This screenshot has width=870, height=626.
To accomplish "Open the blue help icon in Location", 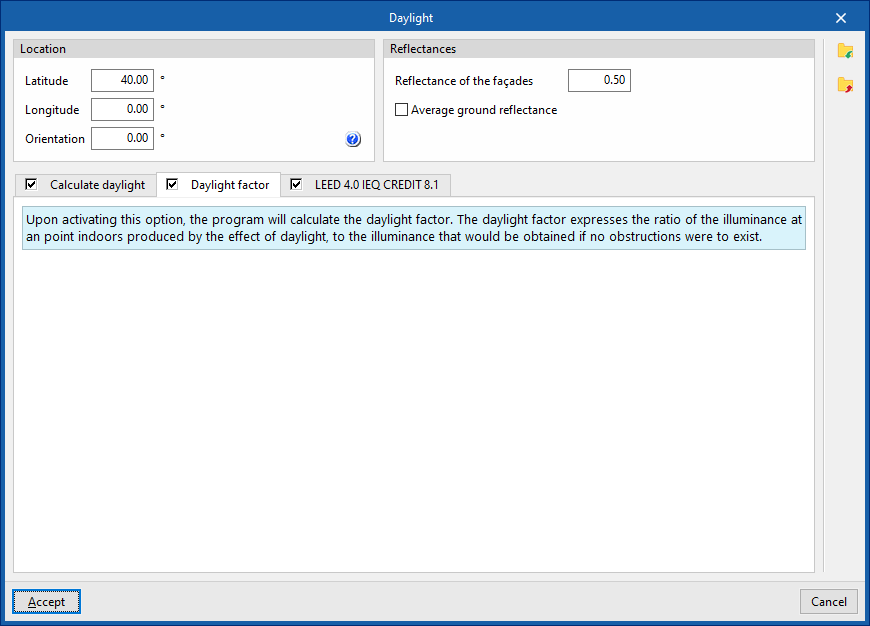I will click(x=353, y=139).
